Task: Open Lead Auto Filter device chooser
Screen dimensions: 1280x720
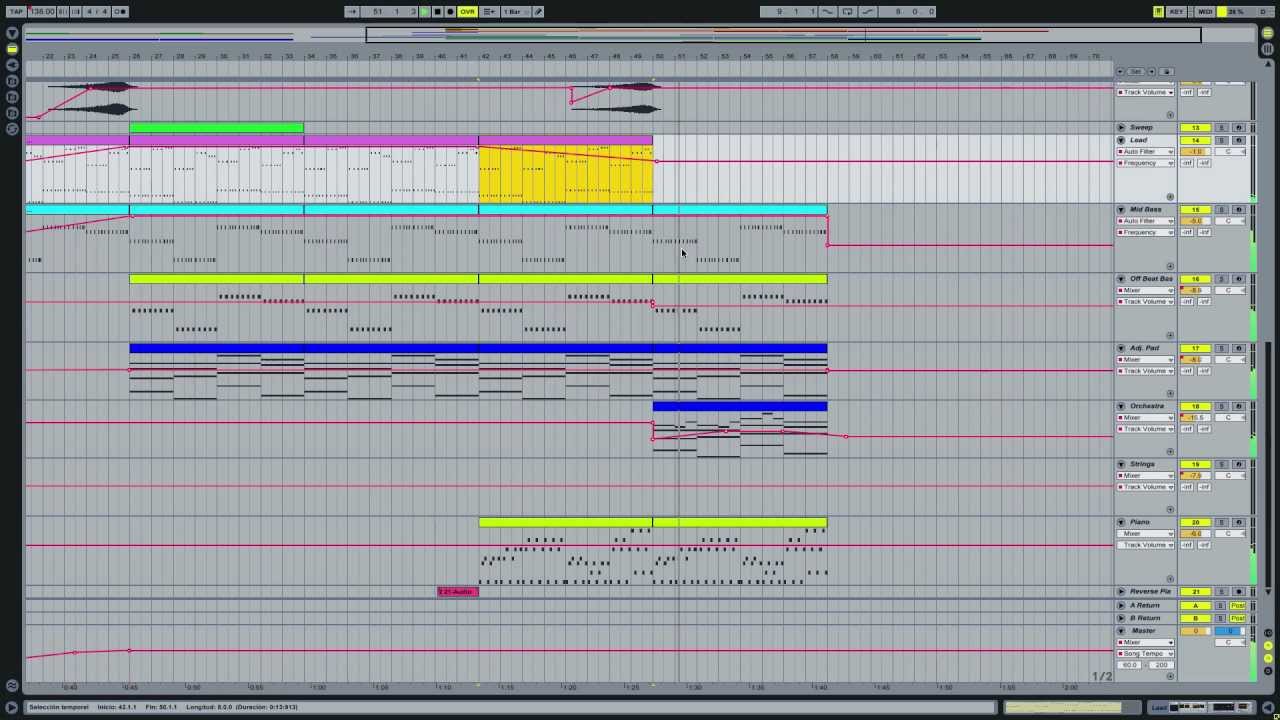Action: pyautogui.click(x=1146, y=151)
